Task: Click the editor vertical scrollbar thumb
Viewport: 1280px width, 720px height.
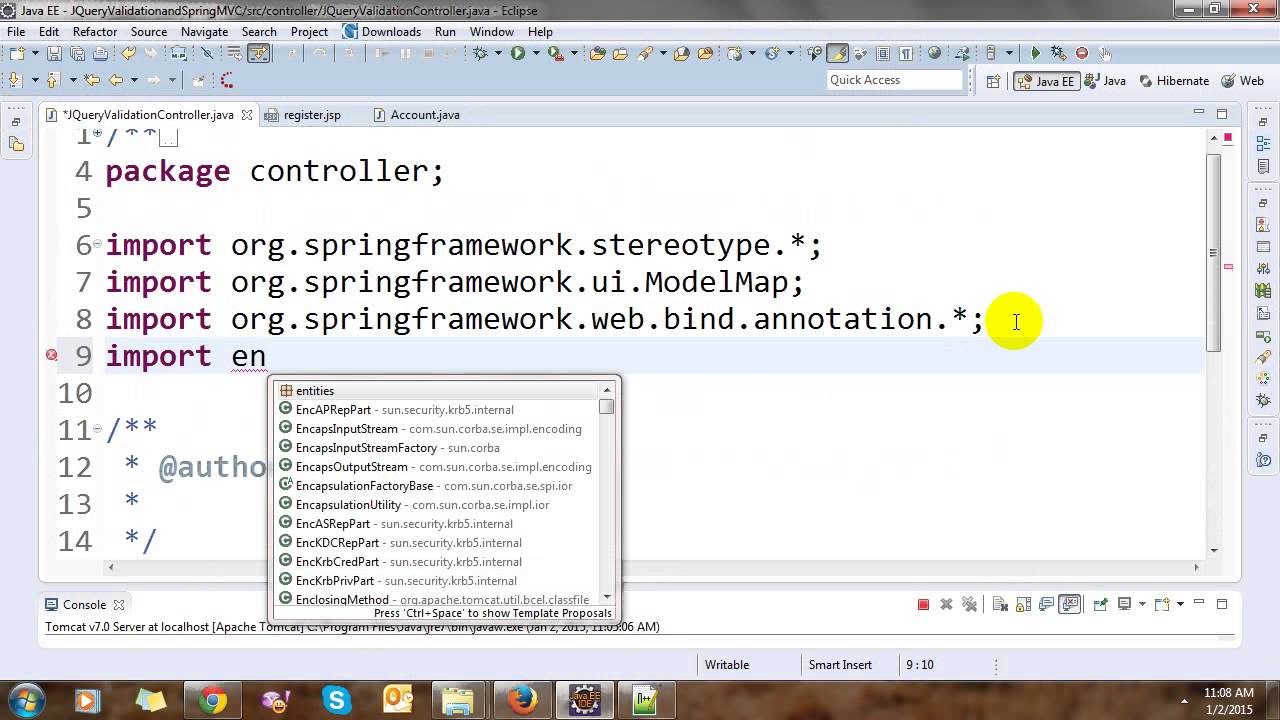Action: click(x=1214, y=253)
